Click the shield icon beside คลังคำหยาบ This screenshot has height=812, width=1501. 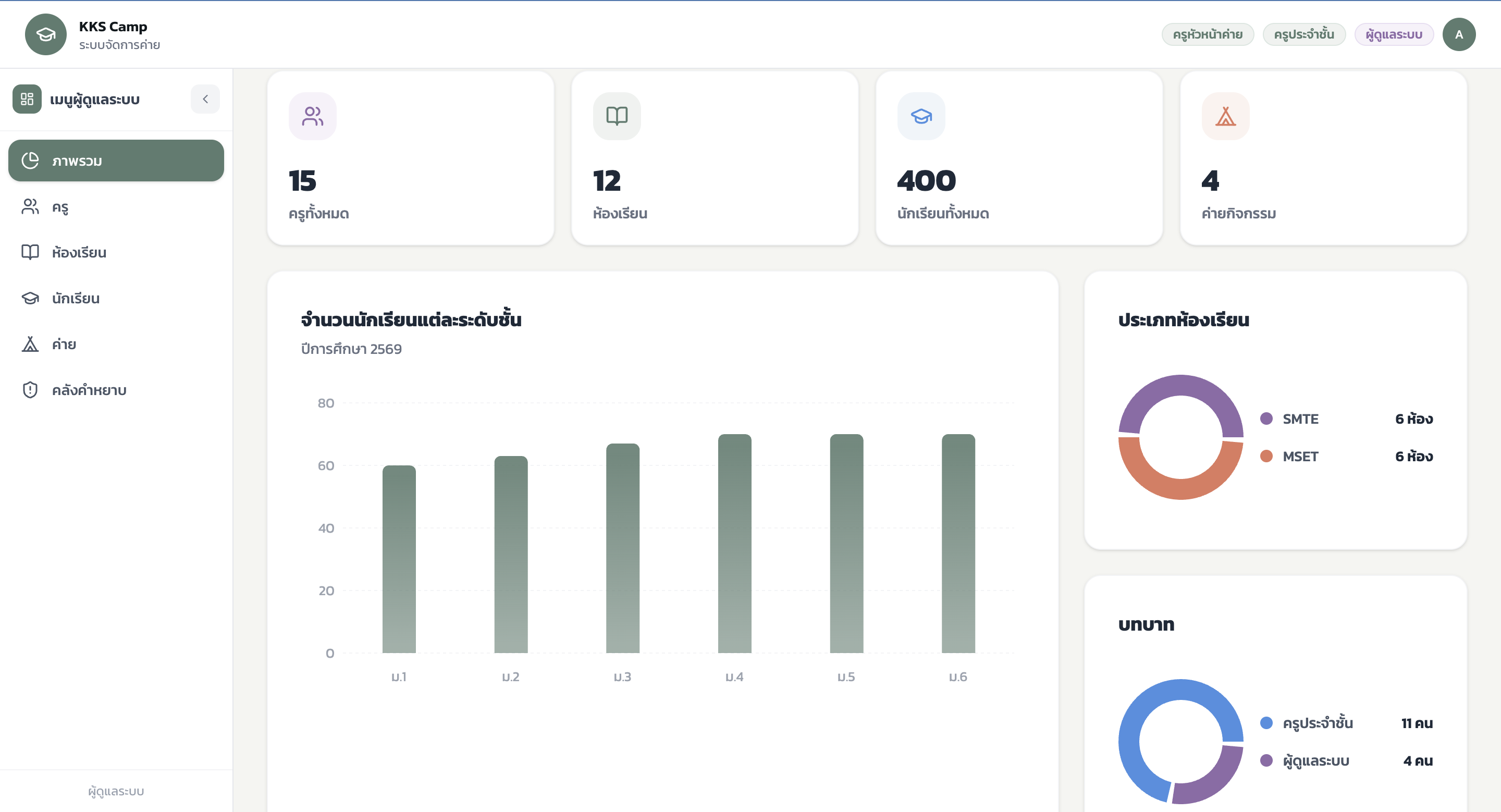(x=30, y=390)
